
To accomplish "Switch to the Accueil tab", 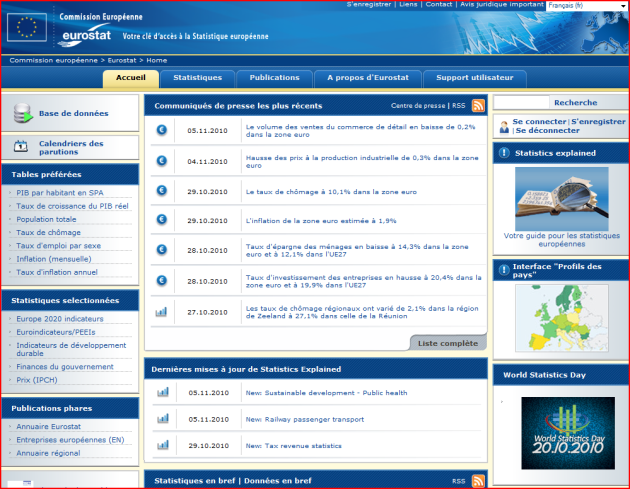I will pos(131,78).
